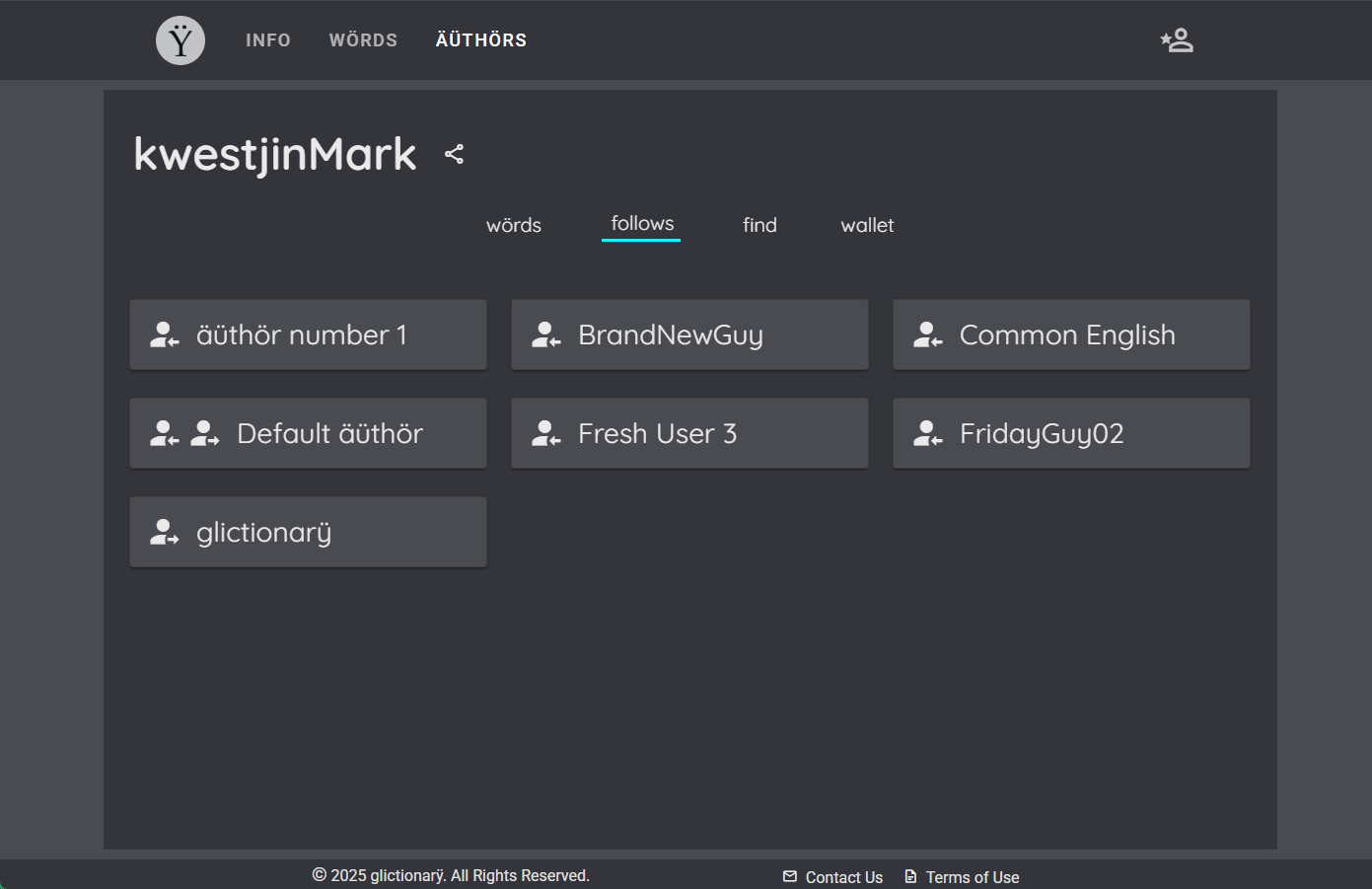This screenshot has height=889, width=1372.
Task: Click follower icon on Fresh User 3
Action: [546, 434]
